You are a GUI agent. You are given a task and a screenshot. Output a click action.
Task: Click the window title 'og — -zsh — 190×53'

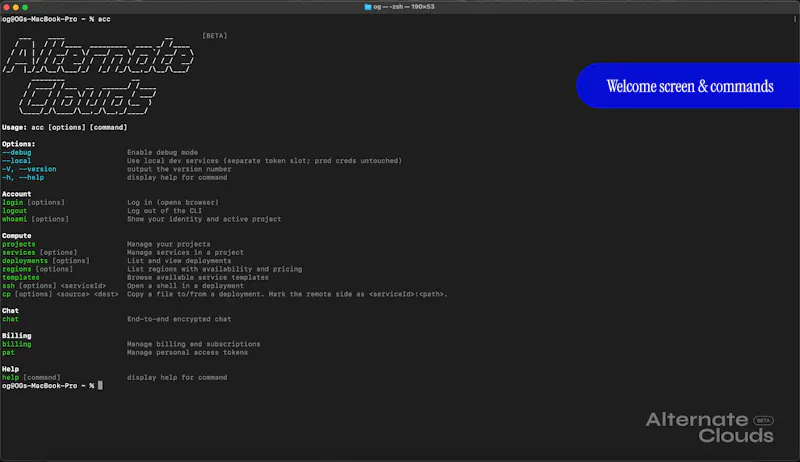pos(404,7)
